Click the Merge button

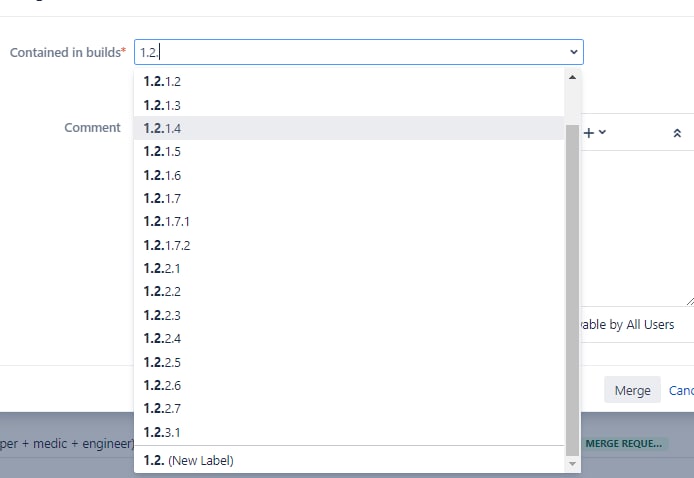(x=632, y=390)
